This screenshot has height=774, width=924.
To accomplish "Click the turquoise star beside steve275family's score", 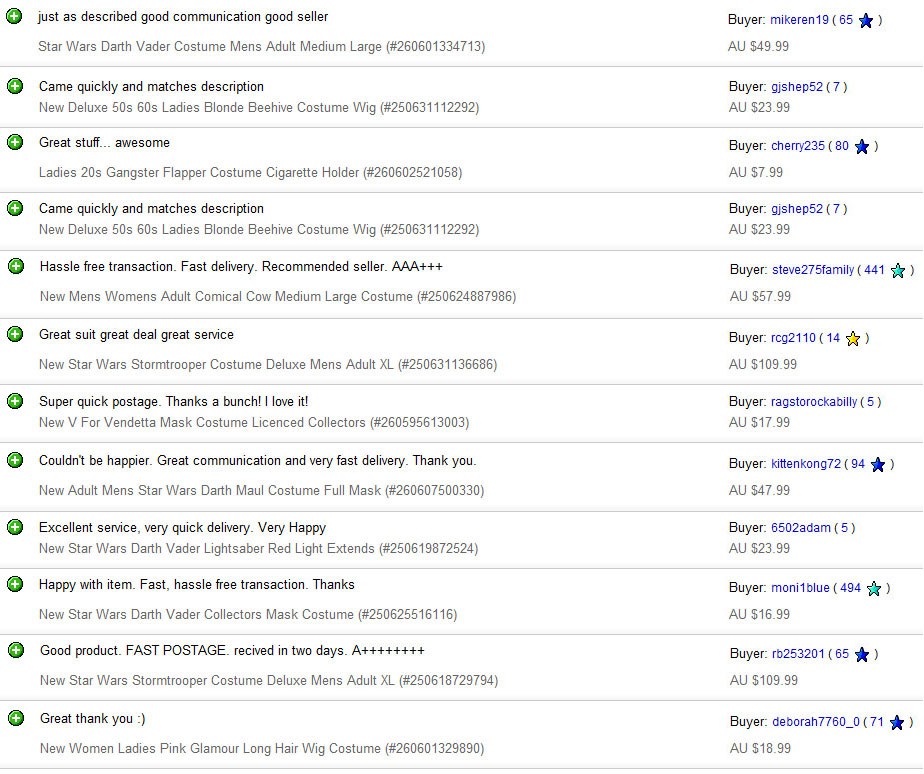I will (897, 271).
